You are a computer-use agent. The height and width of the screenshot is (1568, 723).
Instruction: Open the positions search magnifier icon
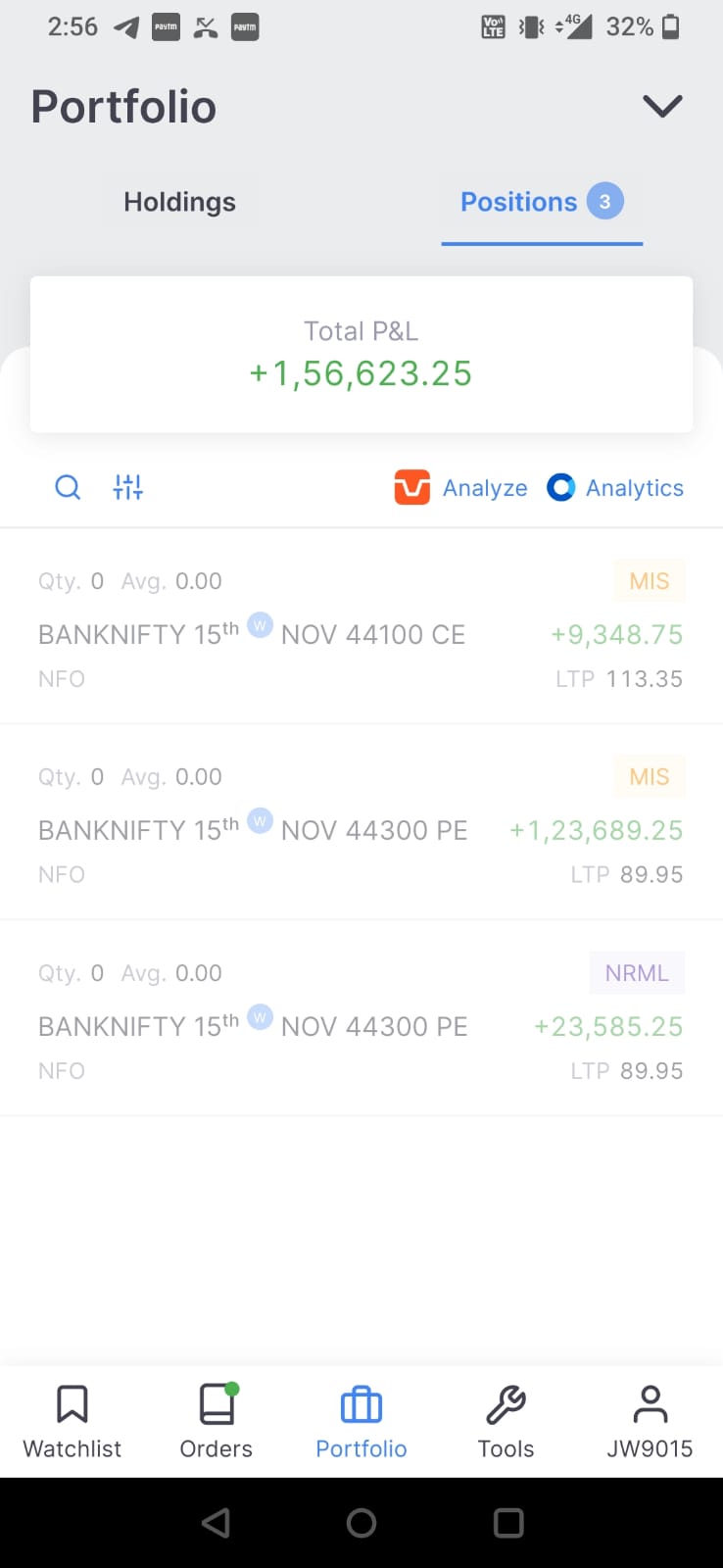[x=68, y=487]
